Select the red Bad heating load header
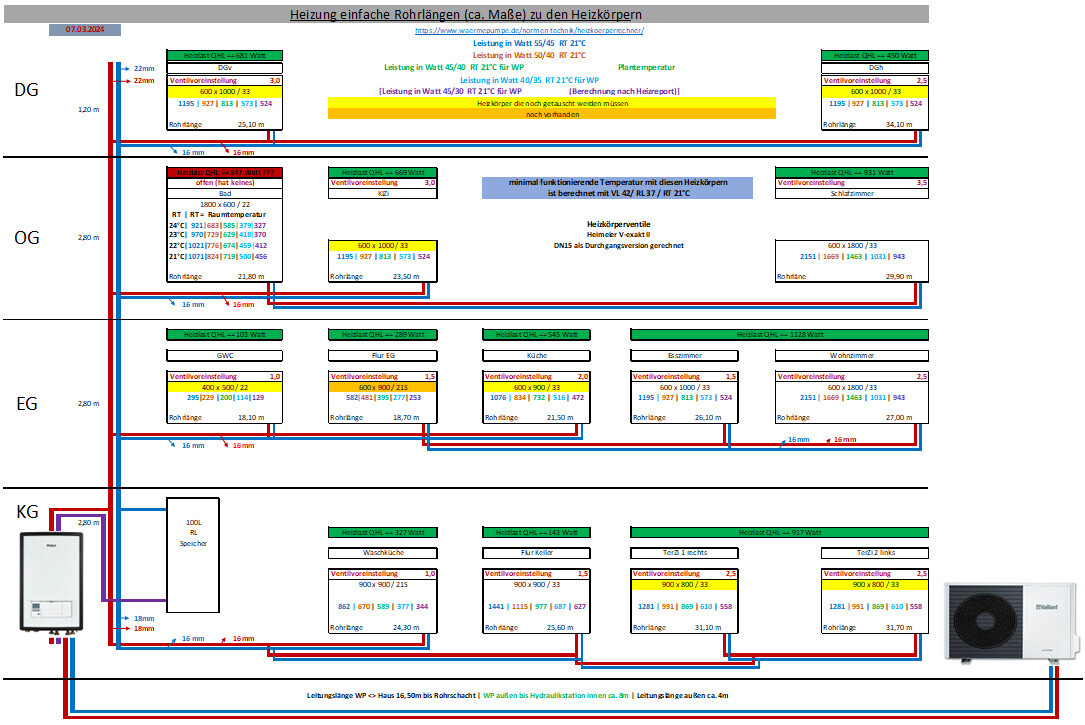This screenshot has height=725, width=1085. click(x=225, y=172)
